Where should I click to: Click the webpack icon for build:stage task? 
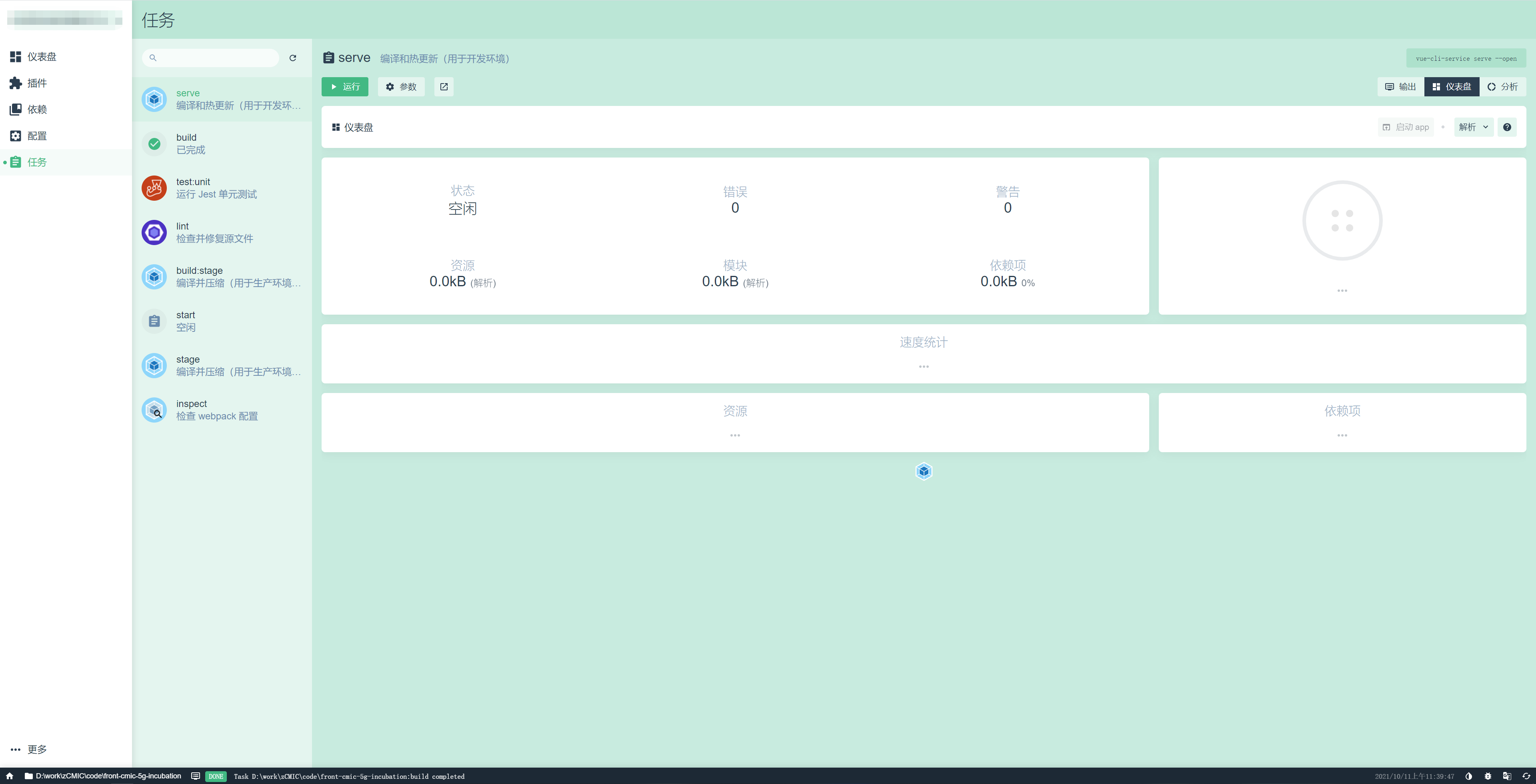(x=154, y=277)
